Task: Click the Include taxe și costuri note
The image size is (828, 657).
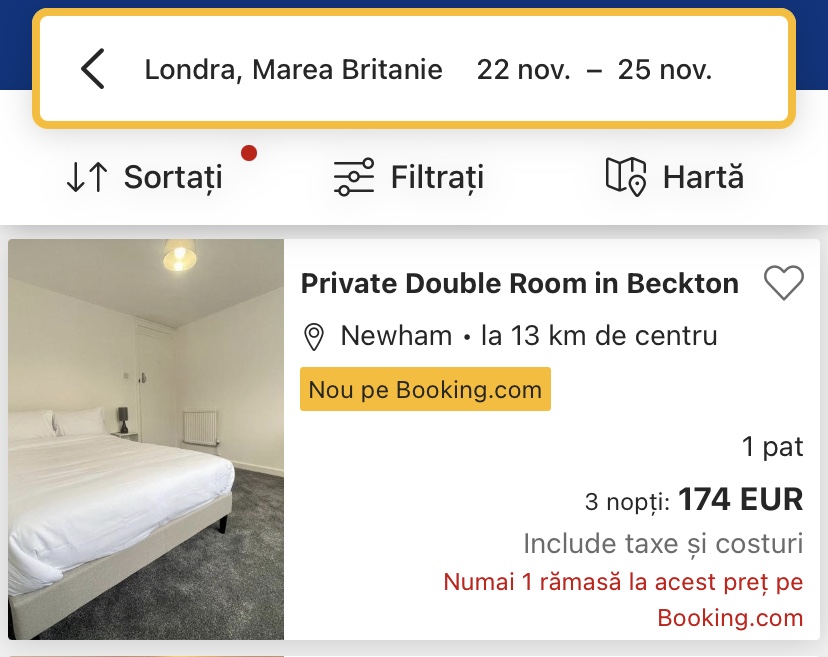Action: coord(663,544)
